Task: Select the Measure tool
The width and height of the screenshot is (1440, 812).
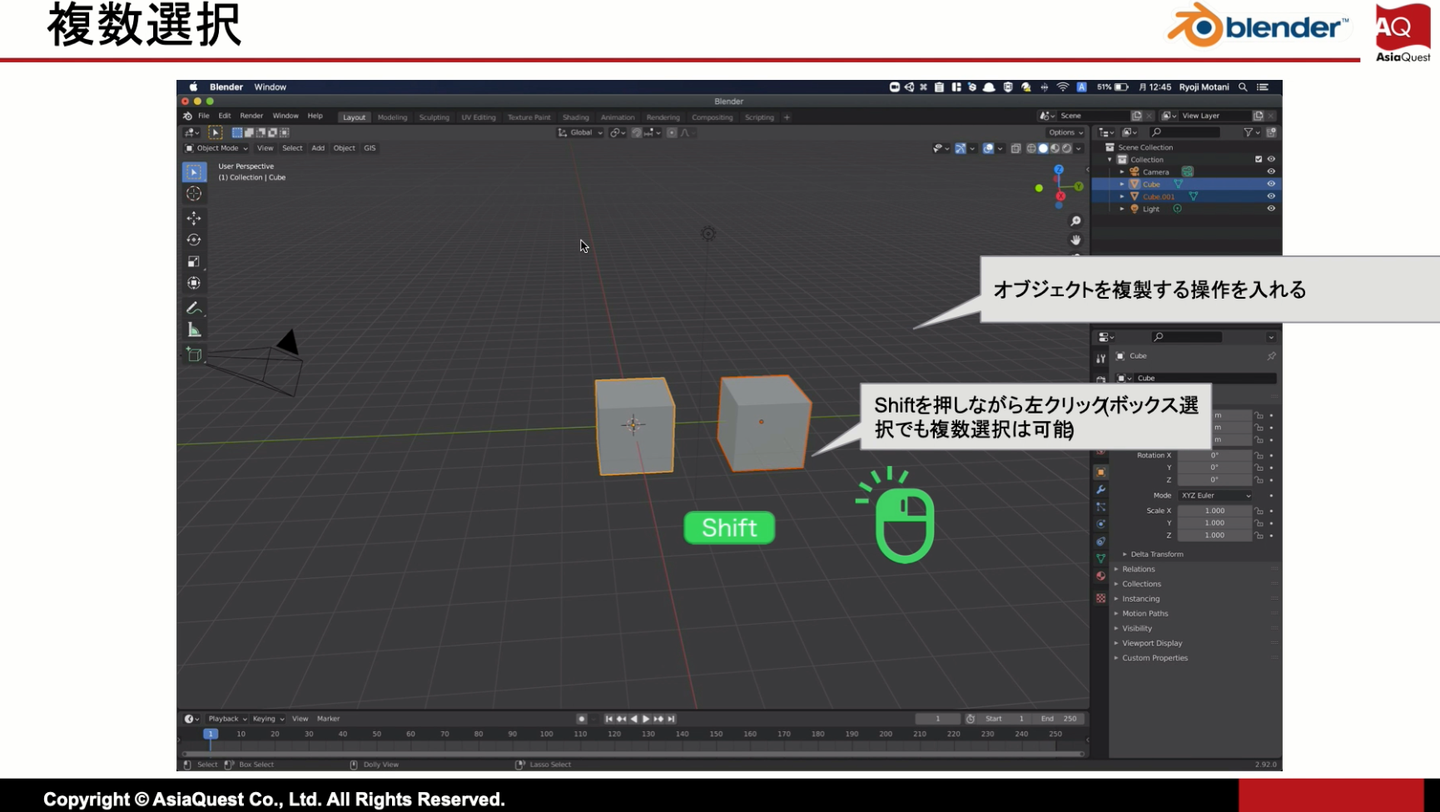Action: click(x=194, y=330)
